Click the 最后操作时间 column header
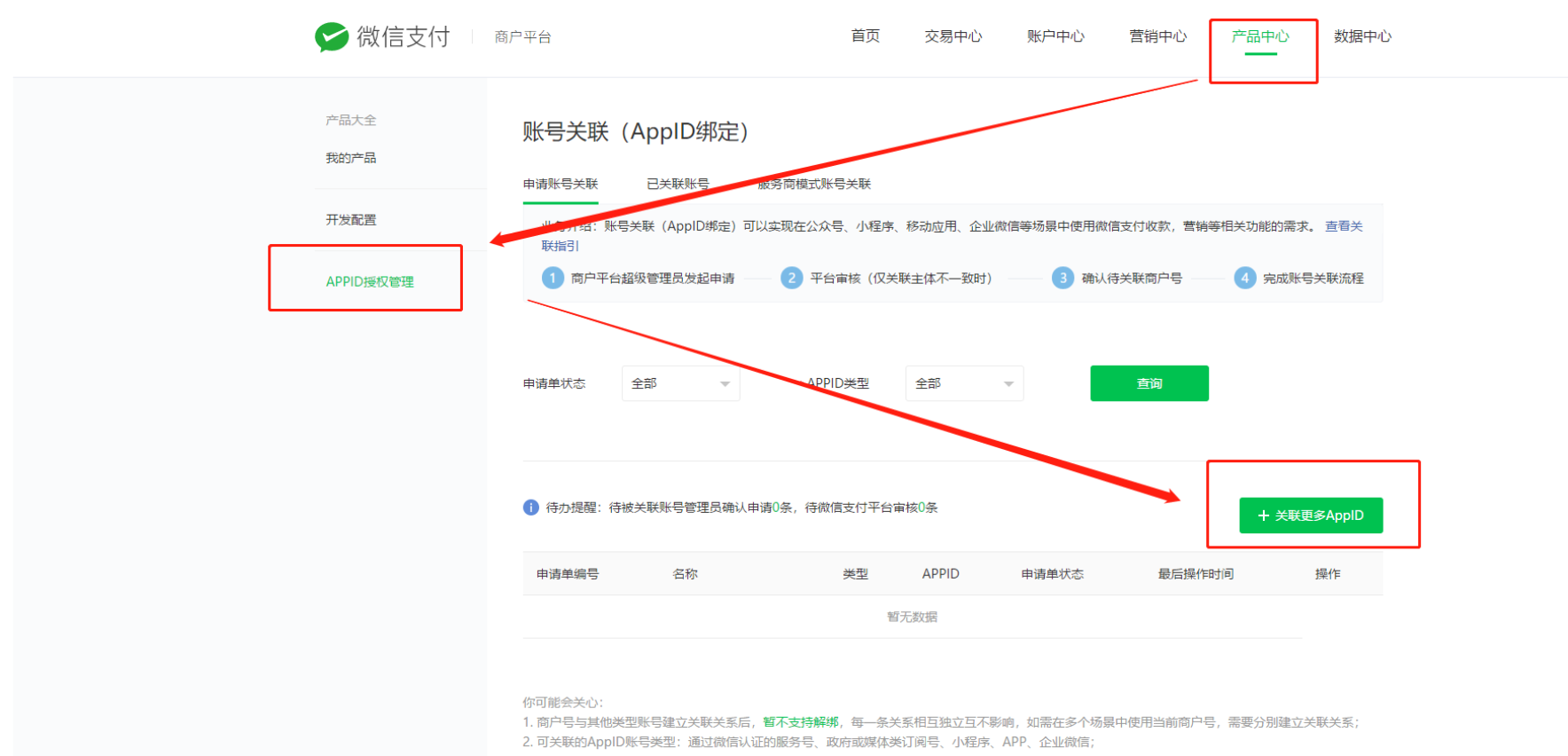The image size is (1568, 756). point(1196,574)
